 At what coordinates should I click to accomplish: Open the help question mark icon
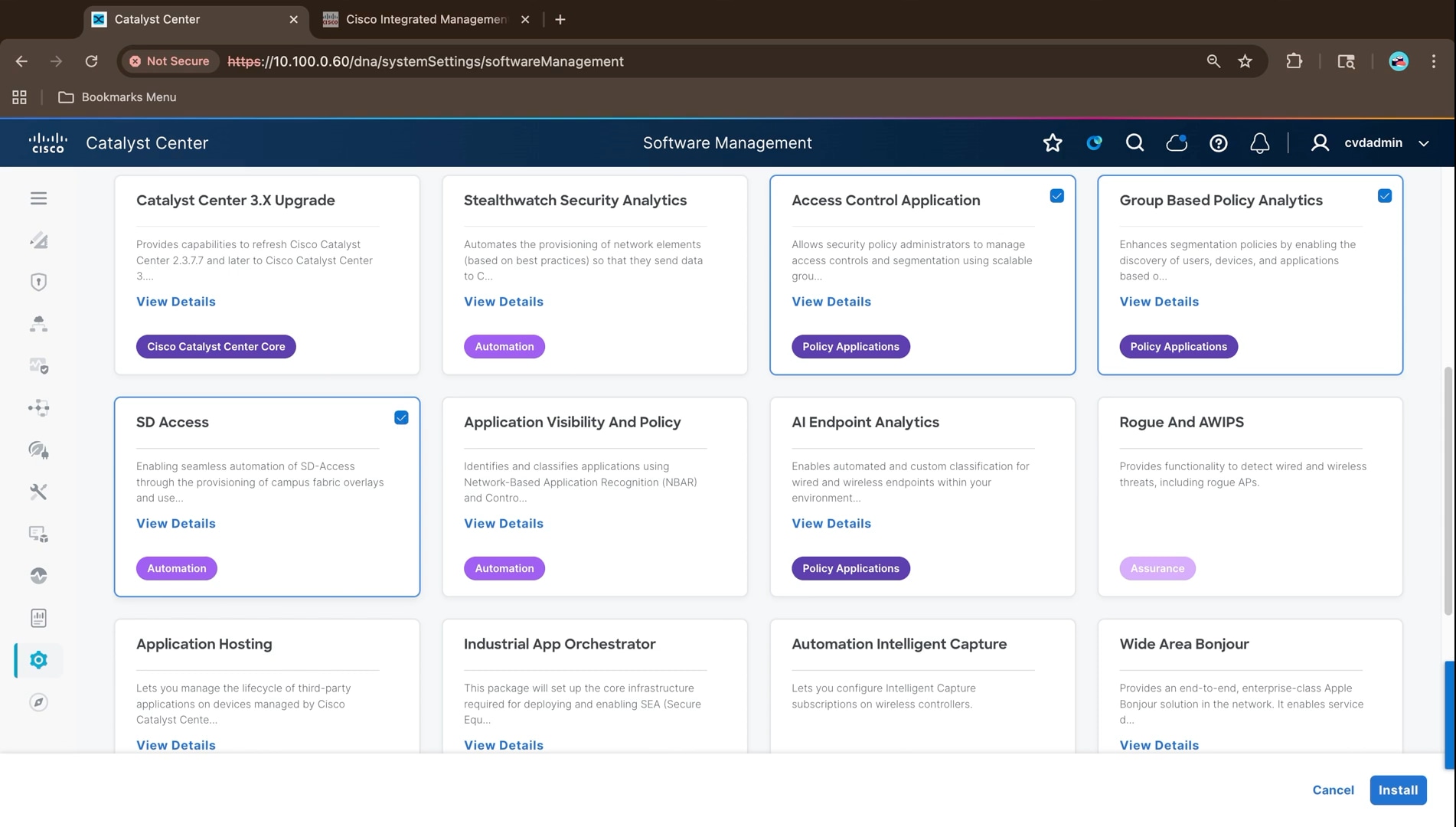(x=1218, y=143)
